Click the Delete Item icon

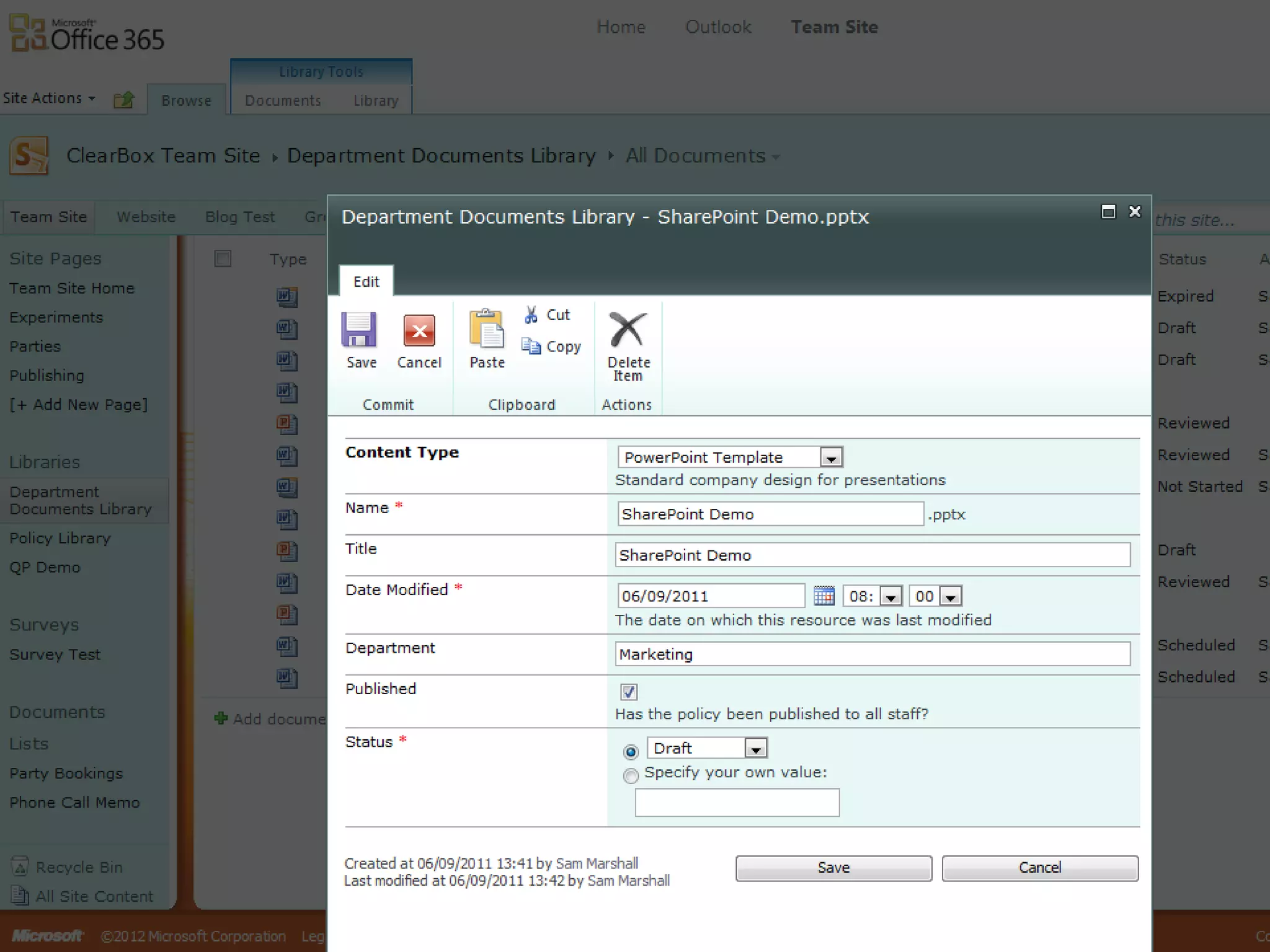628,330
